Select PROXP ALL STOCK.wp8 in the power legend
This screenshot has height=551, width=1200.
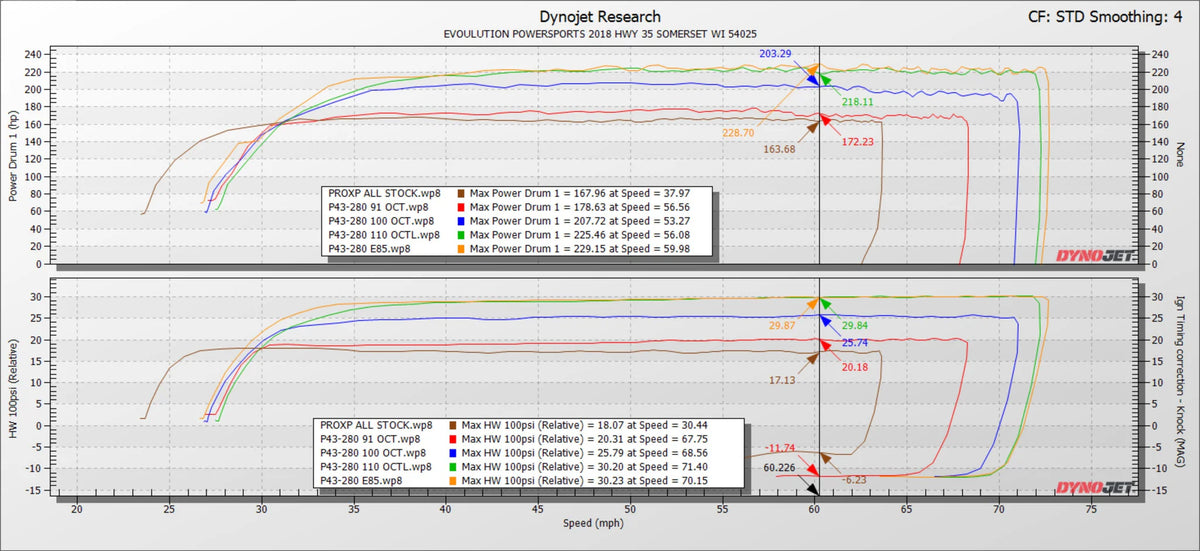click(x=384, y=193)
